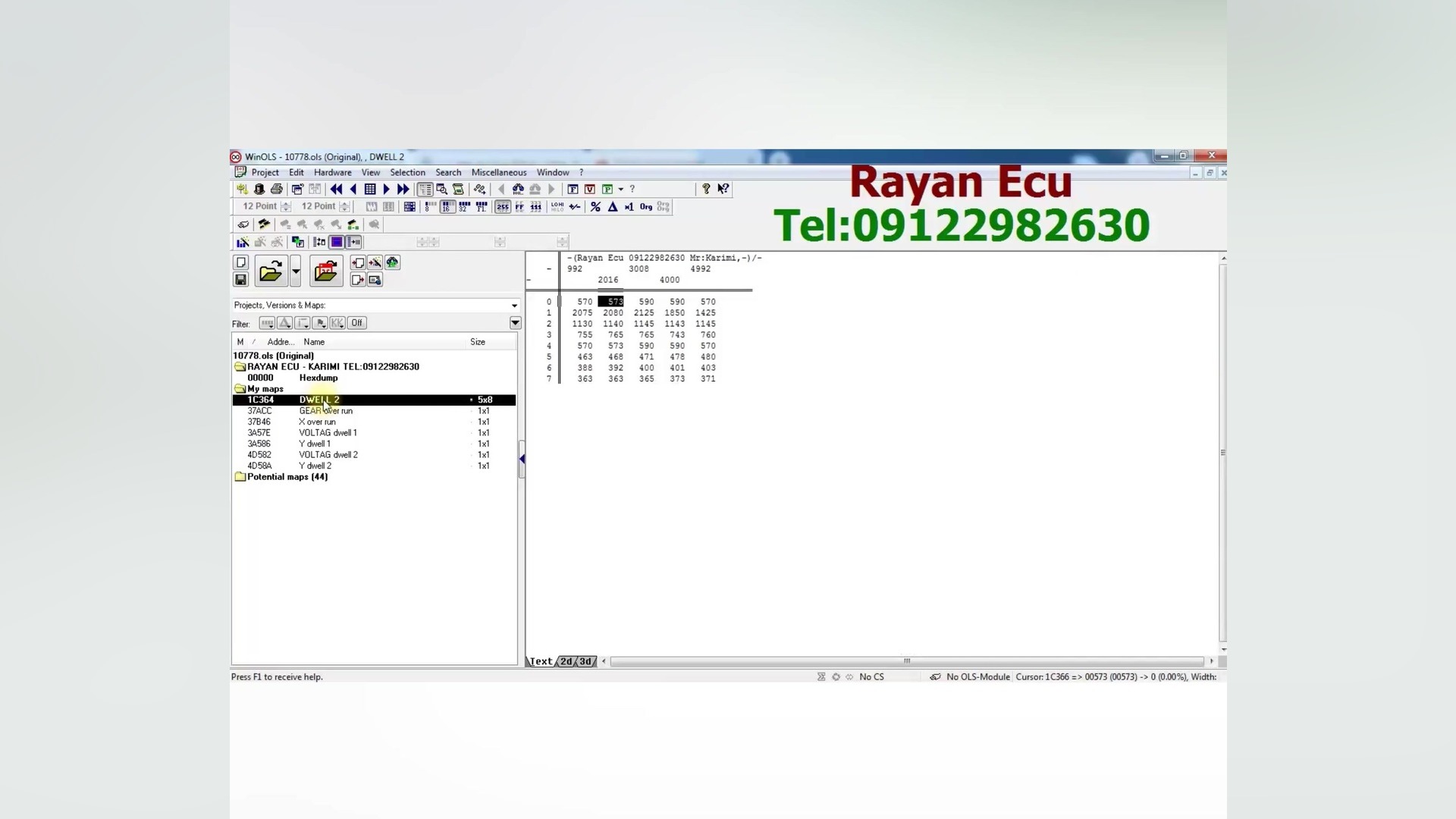Select the Hexdump entry in the tree
This screenshot has height=819, width=1456.
(318, 378)
